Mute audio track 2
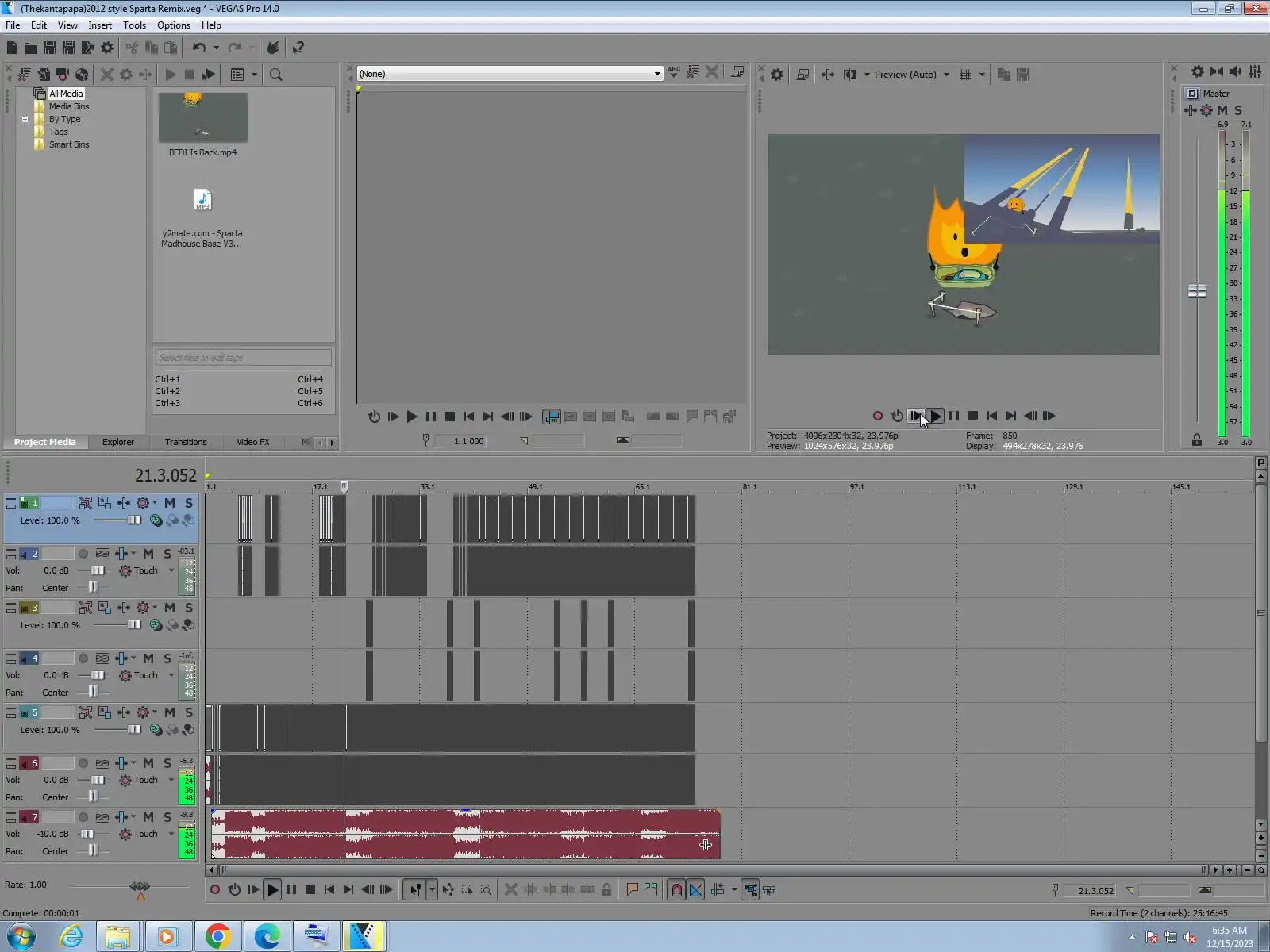Image resolution: width=1270 pixels, height=952 pixels. click(x=148, y=554)
